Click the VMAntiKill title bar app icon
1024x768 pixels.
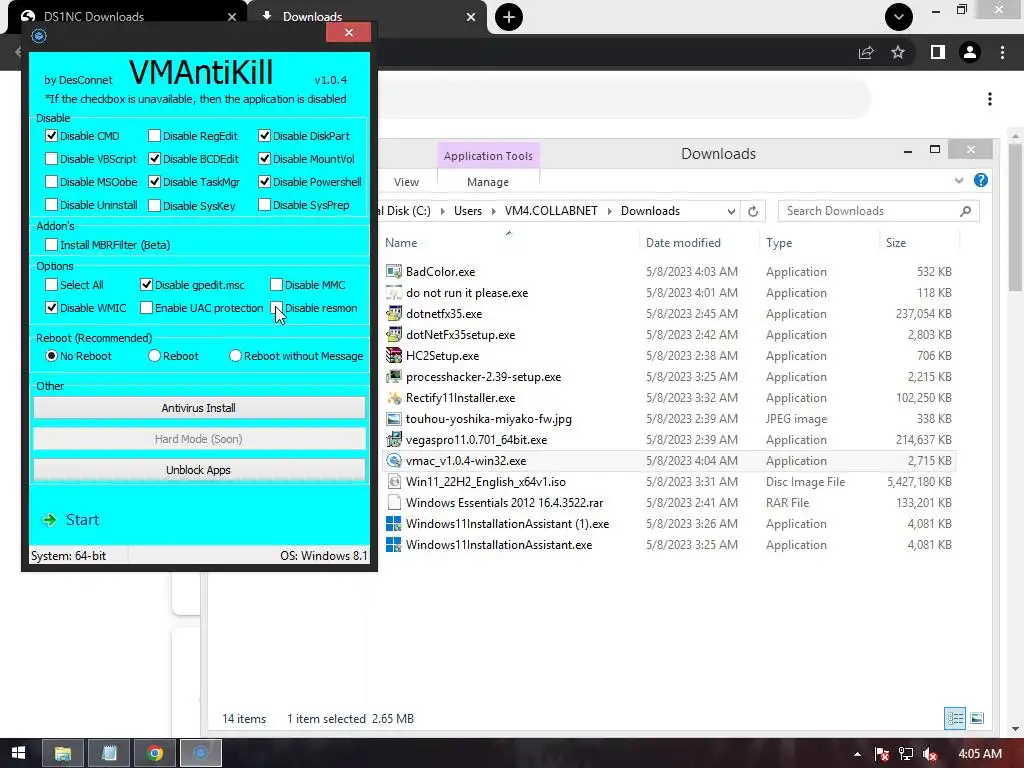click(39, 36)
